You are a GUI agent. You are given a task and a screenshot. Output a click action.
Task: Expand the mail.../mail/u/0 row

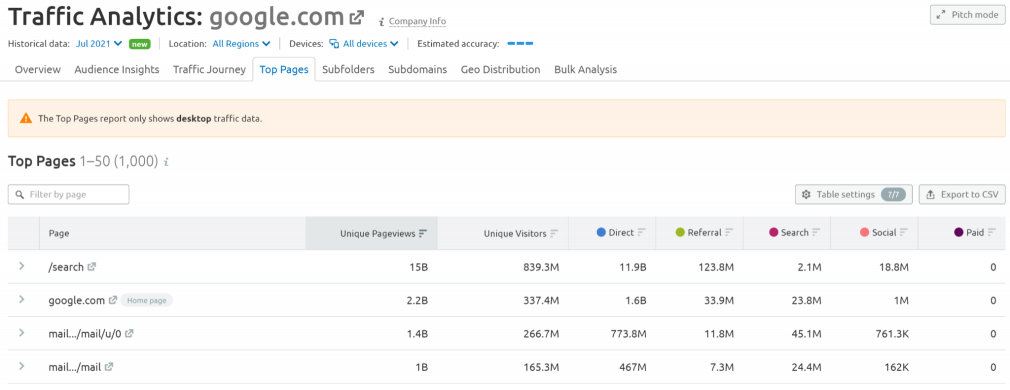click(21, 333)
